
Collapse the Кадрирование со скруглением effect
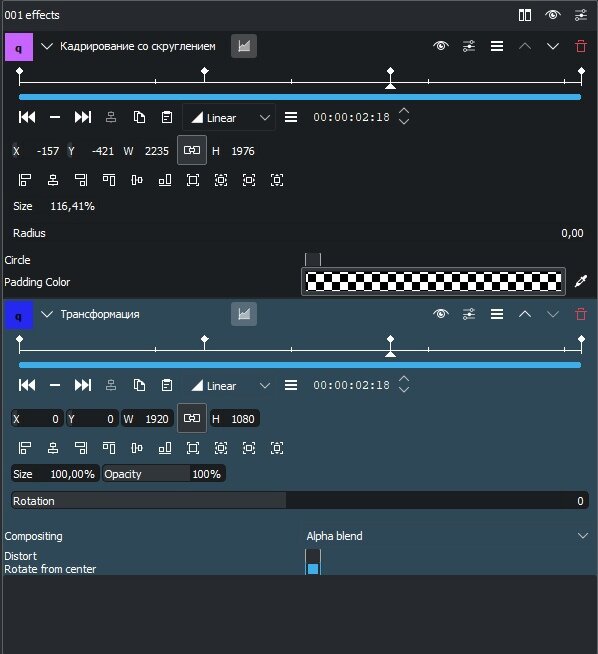[47, 46]
